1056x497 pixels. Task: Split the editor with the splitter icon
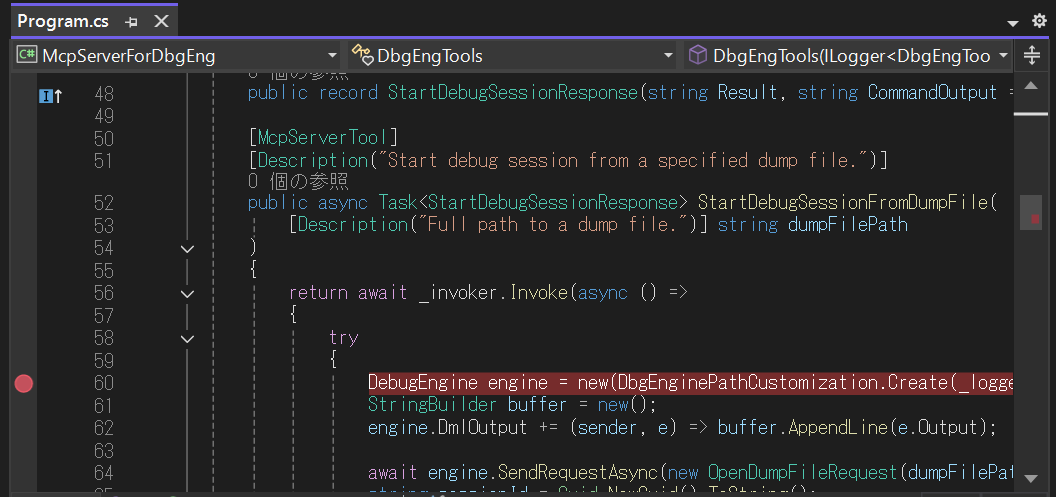tap(1031, 55)
